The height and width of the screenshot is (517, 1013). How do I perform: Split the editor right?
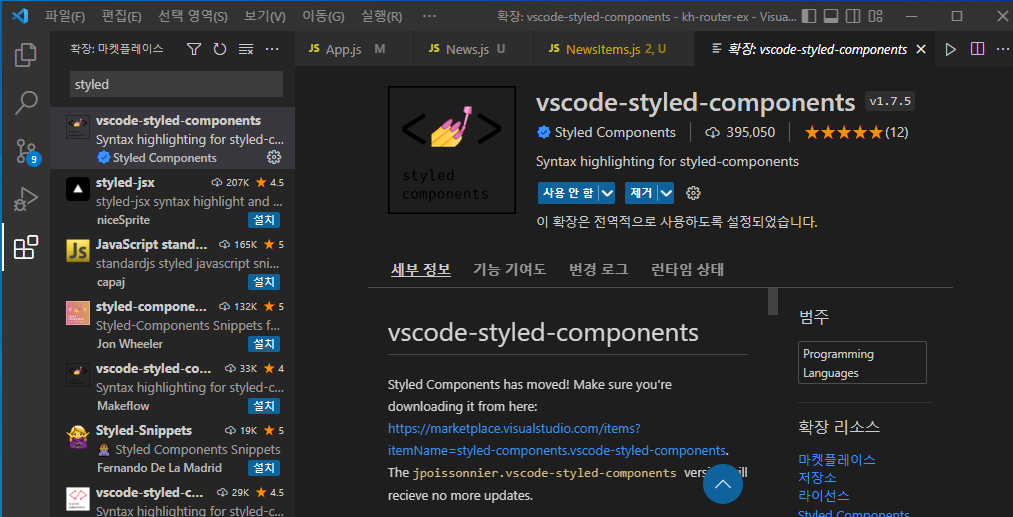[x=977, y=49]
